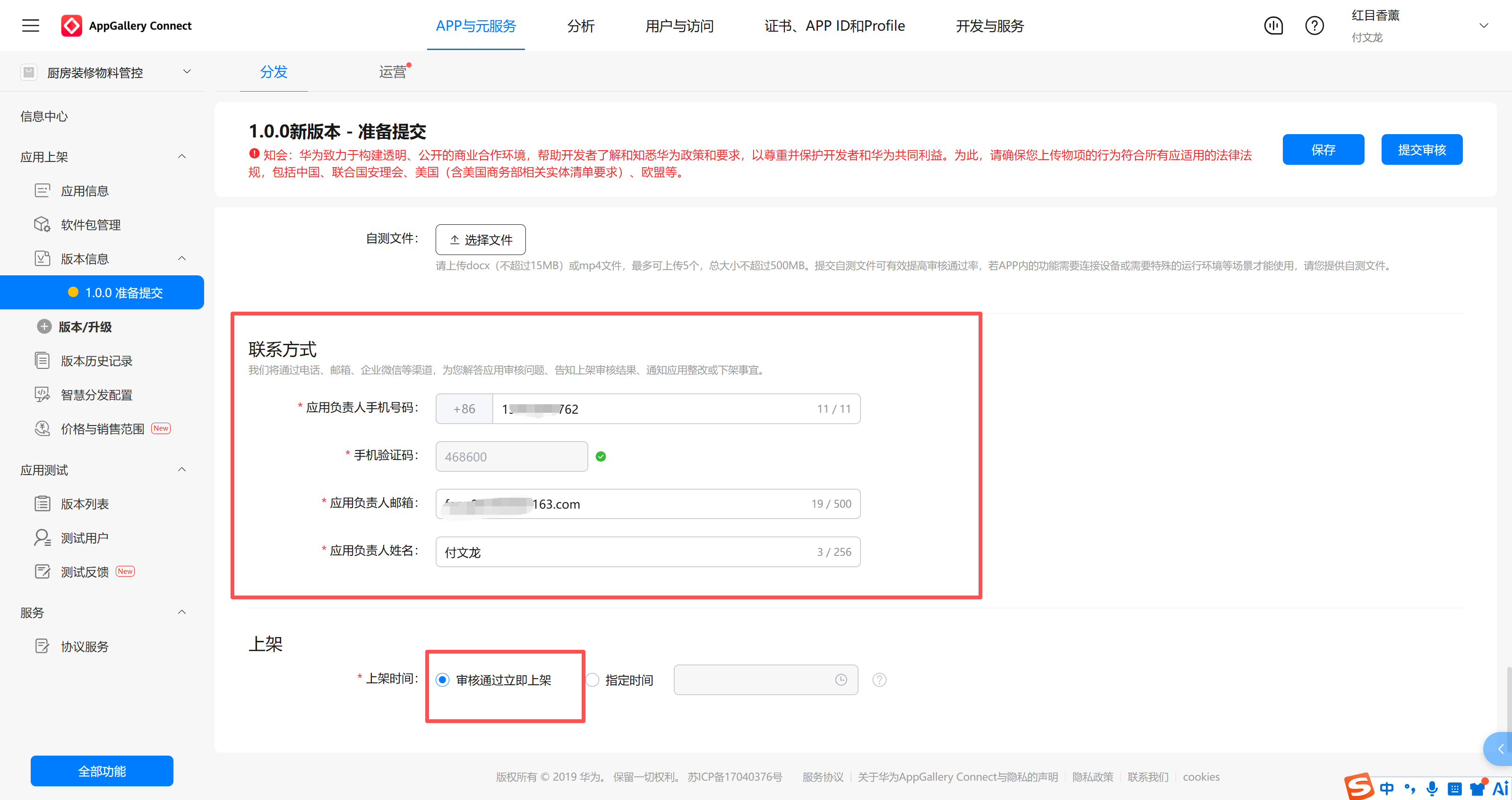This screenshot has width=1512, height=800.
Task: Open the Sogou soft keyboard icon
Action: coord(1454,789)
